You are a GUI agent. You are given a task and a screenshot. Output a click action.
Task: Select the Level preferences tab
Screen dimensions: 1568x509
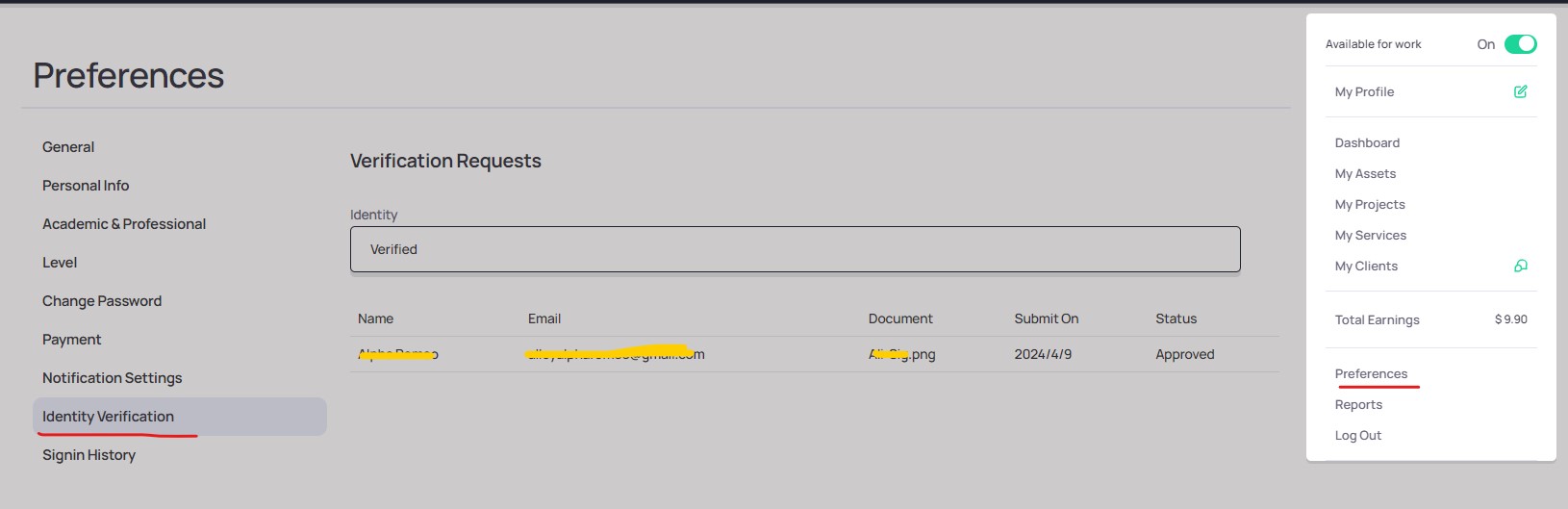[x=60, y=263]
